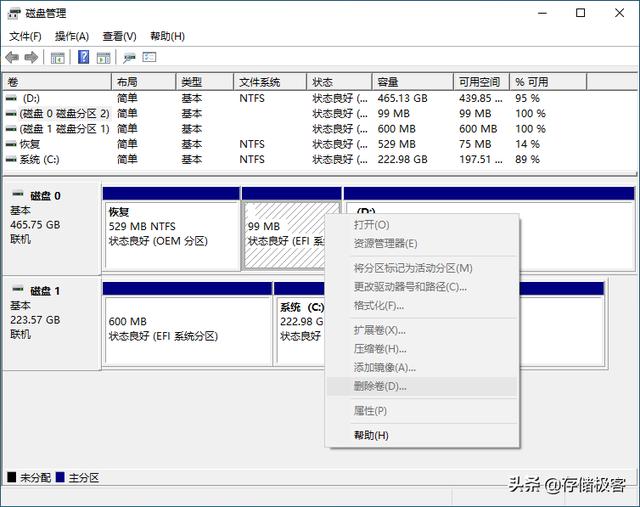This screenshot has height=507, width=640.
Task: Click the 磁盘管理 title bar app icon
Action: pyautogui.click(x=14, y=13)
